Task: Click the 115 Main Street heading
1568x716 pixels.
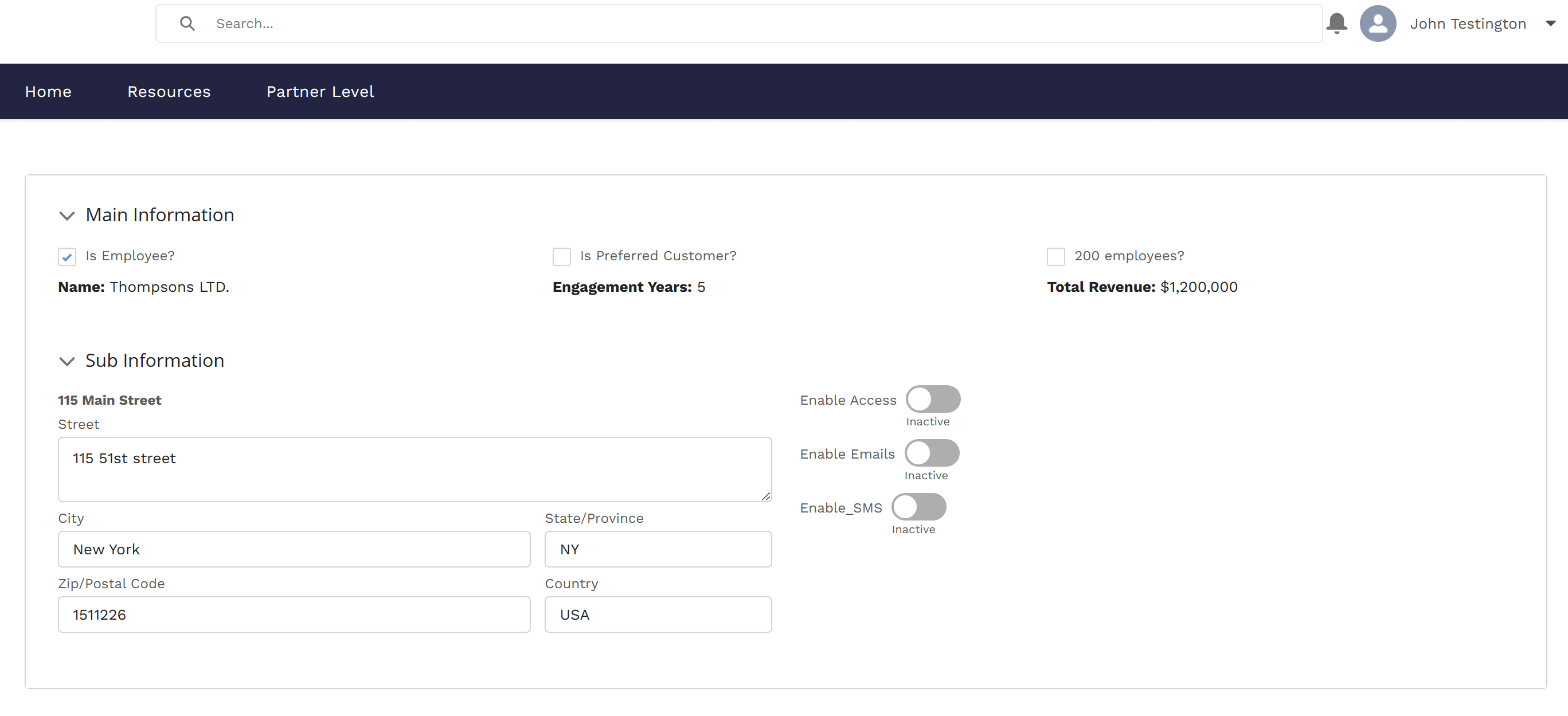Action: (x=110, y=400)
